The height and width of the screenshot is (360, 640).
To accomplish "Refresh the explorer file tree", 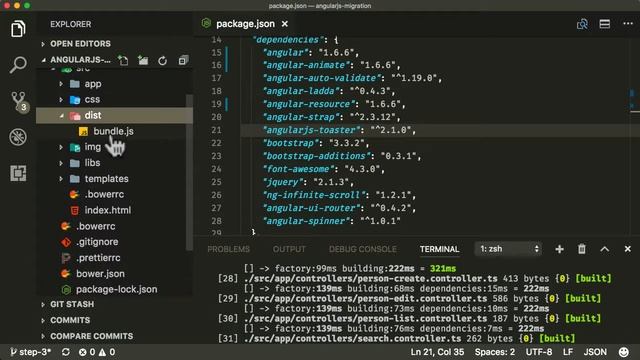I will [162, 60].
